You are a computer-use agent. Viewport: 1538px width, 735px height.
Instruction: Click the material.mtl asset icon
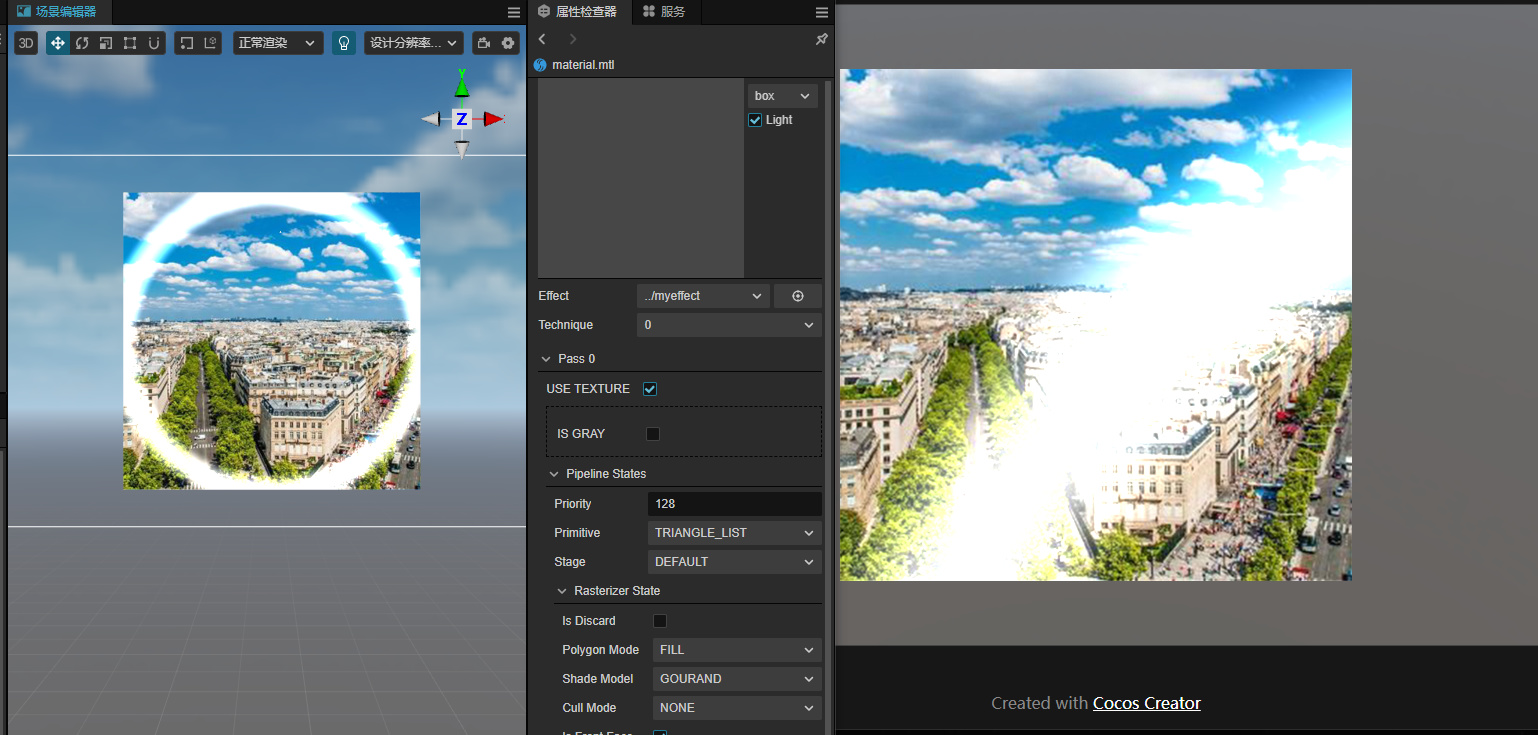click(541, 65)
